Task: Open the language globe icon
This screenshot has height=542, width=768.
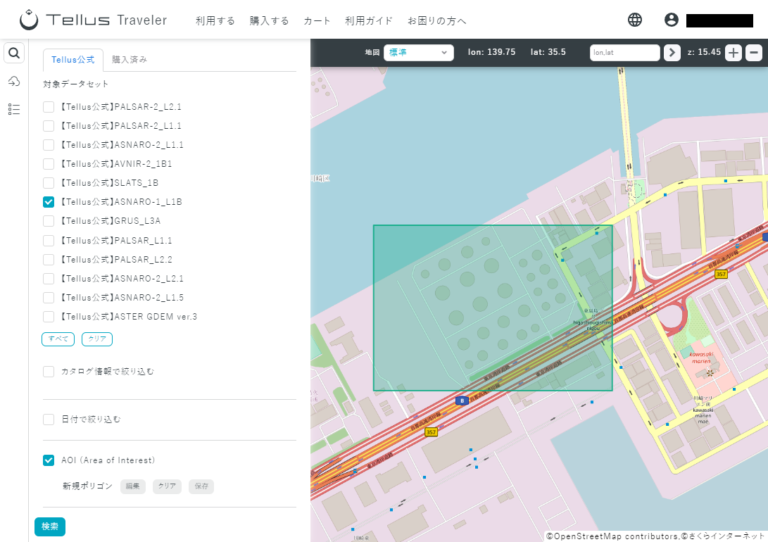Action: pos(635,20)
